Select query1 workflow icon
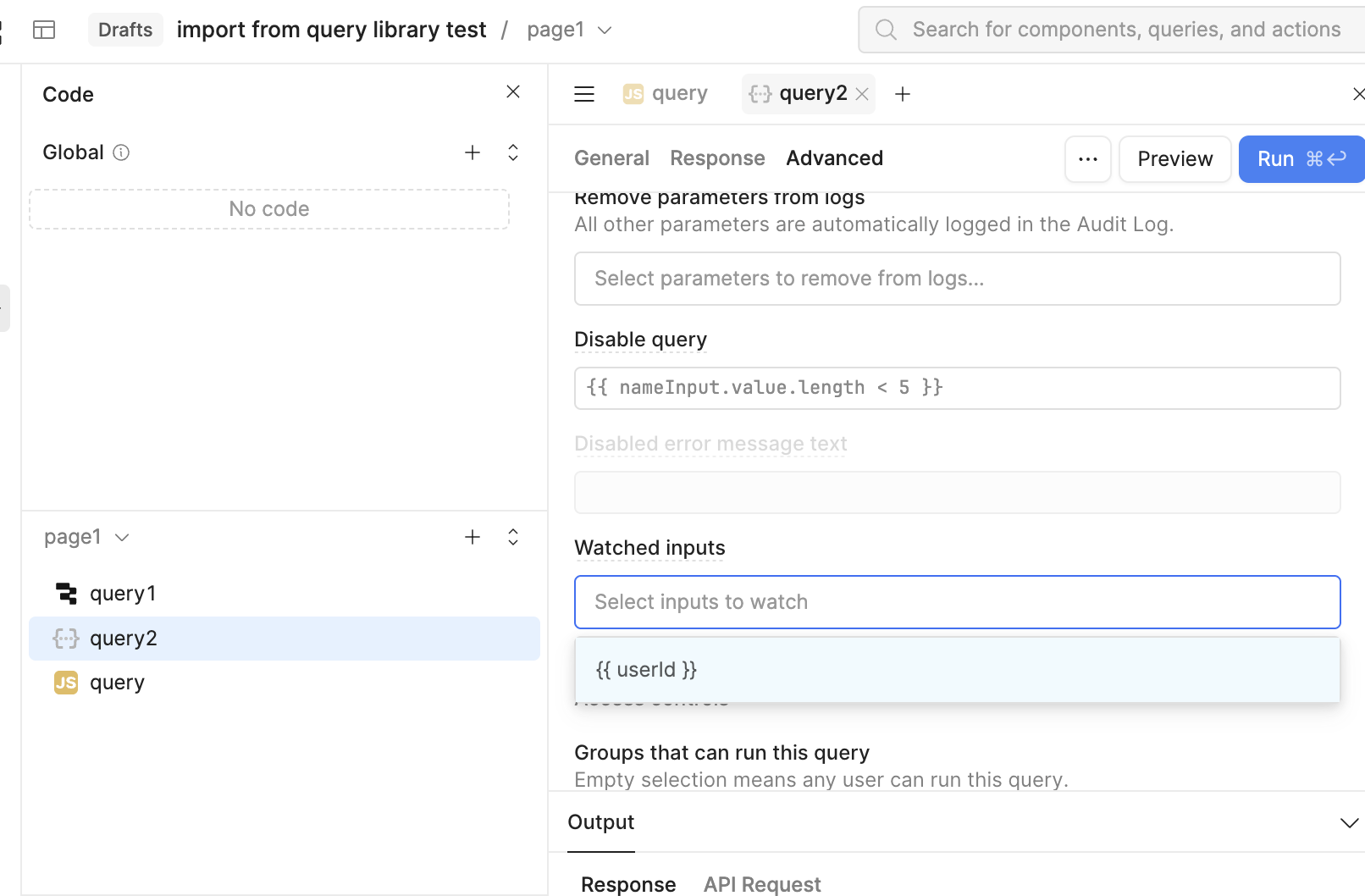The image size is (1365, 896). coord(66,594)
